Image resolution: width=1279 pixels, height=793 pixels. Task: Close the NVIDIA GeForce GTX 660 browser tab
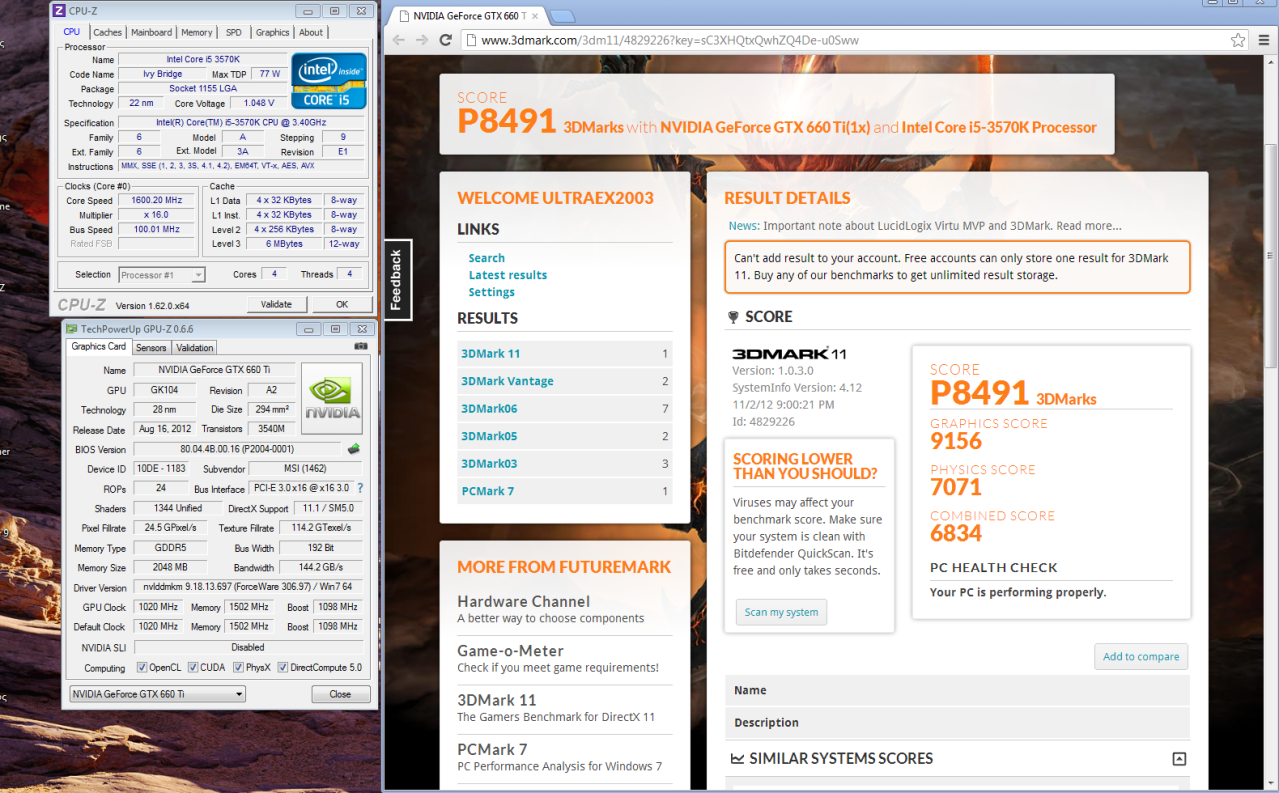click(537, 16)
